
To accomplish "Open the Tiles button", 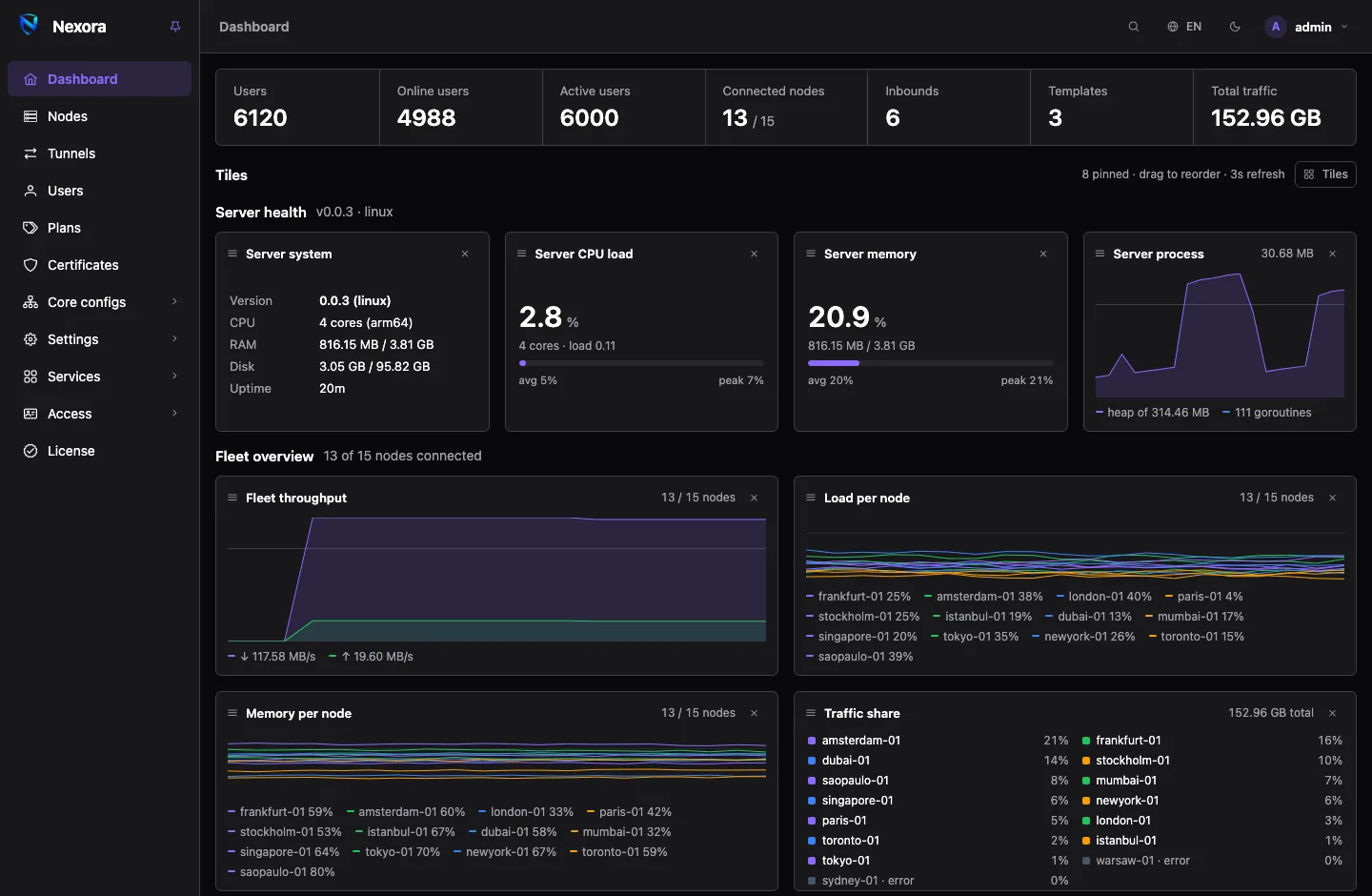I will tap(1325, 174).
